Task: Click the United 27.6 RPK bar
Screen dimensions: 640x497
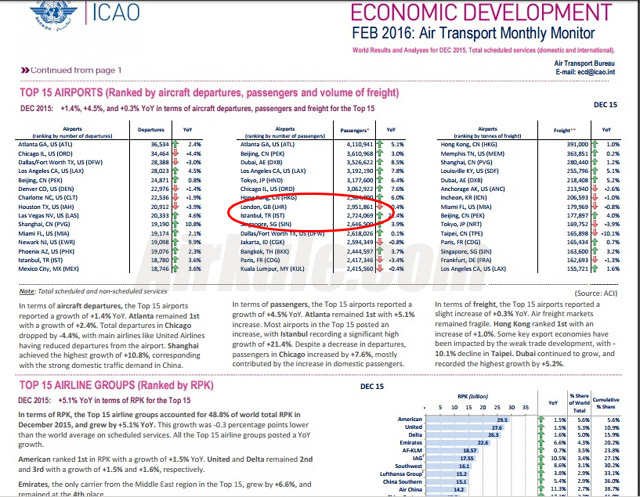Action: coord(464,427)
